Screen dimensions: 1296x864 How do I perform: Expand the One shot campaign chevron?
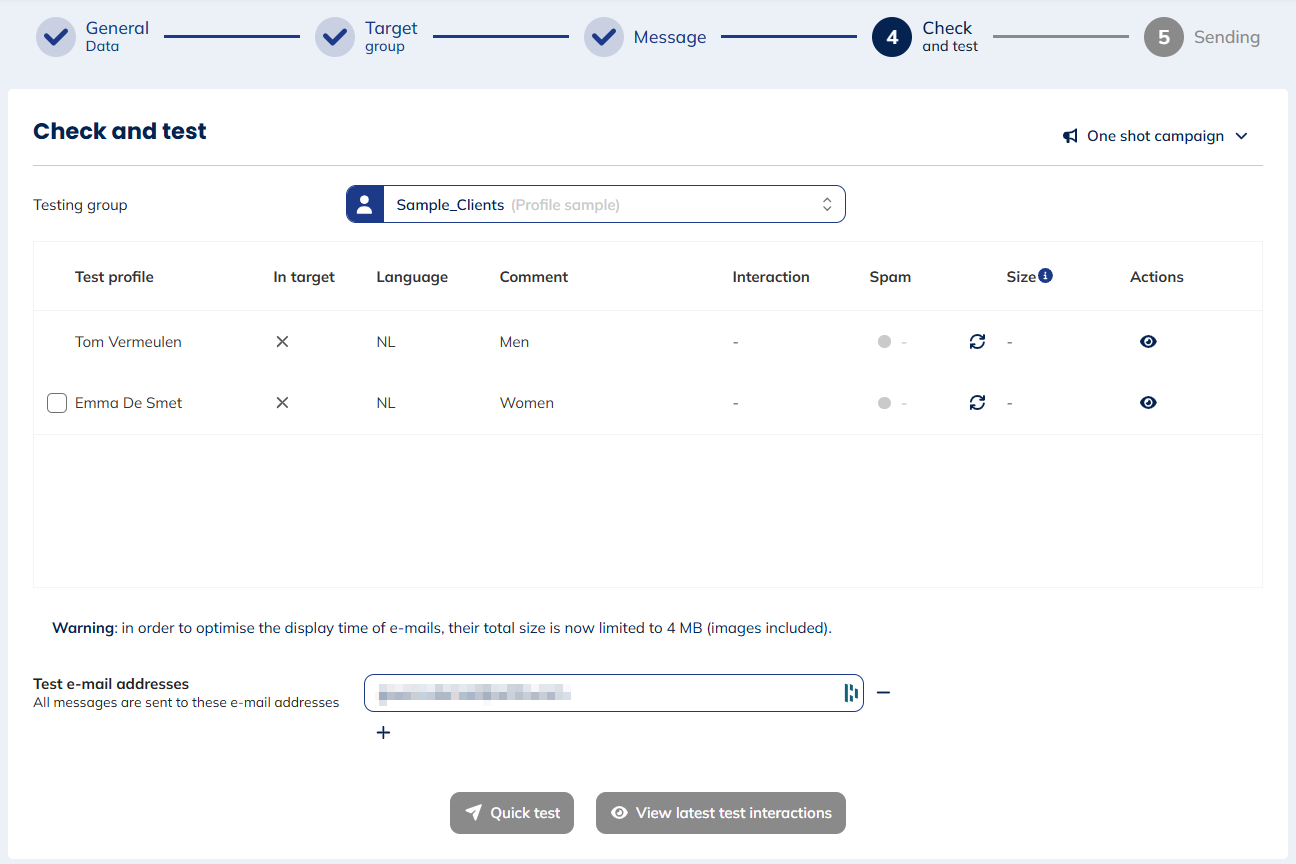1242,136
